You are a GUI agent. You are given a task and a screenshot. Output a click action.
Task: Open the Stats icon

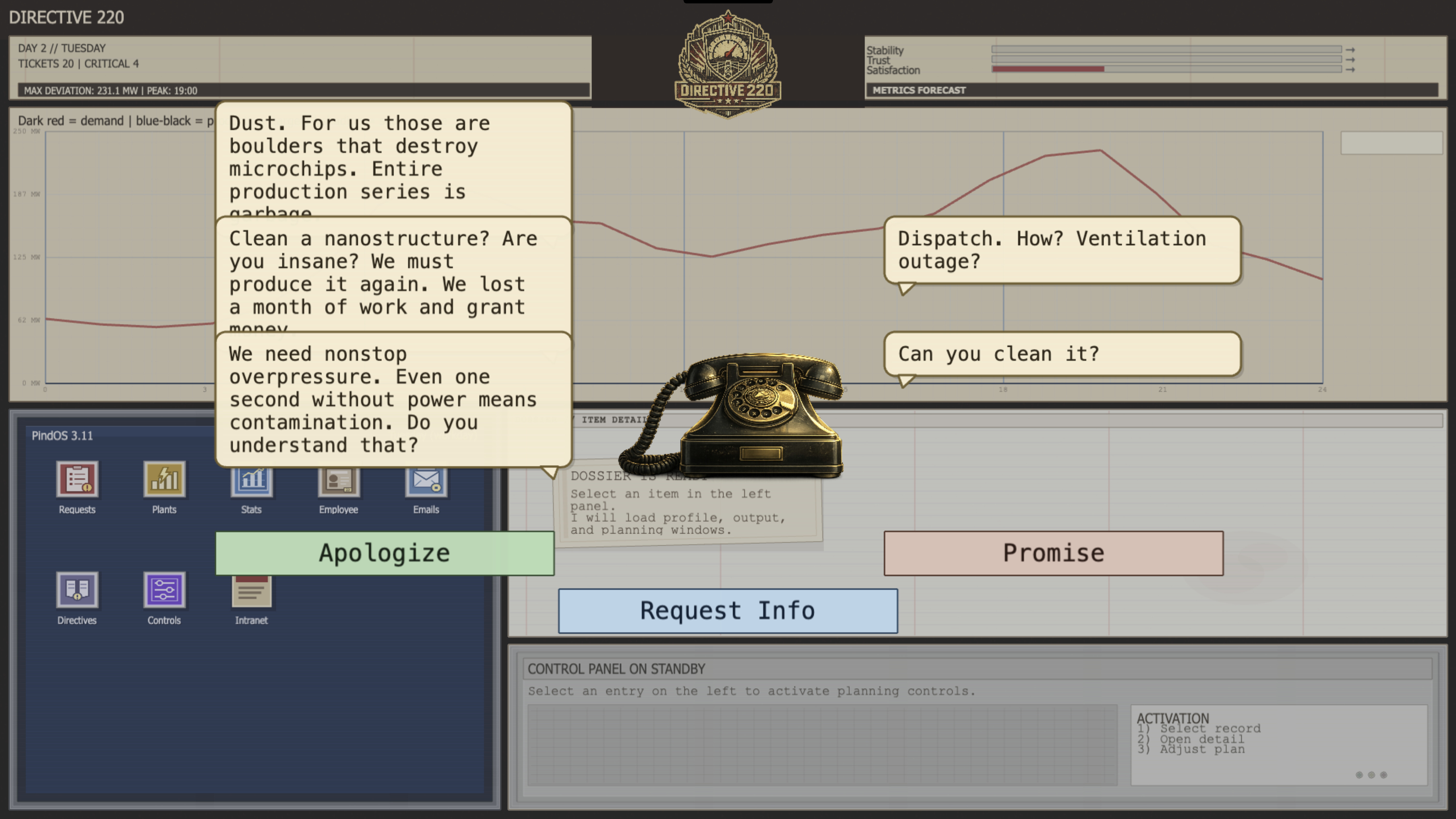pos(252,482)
